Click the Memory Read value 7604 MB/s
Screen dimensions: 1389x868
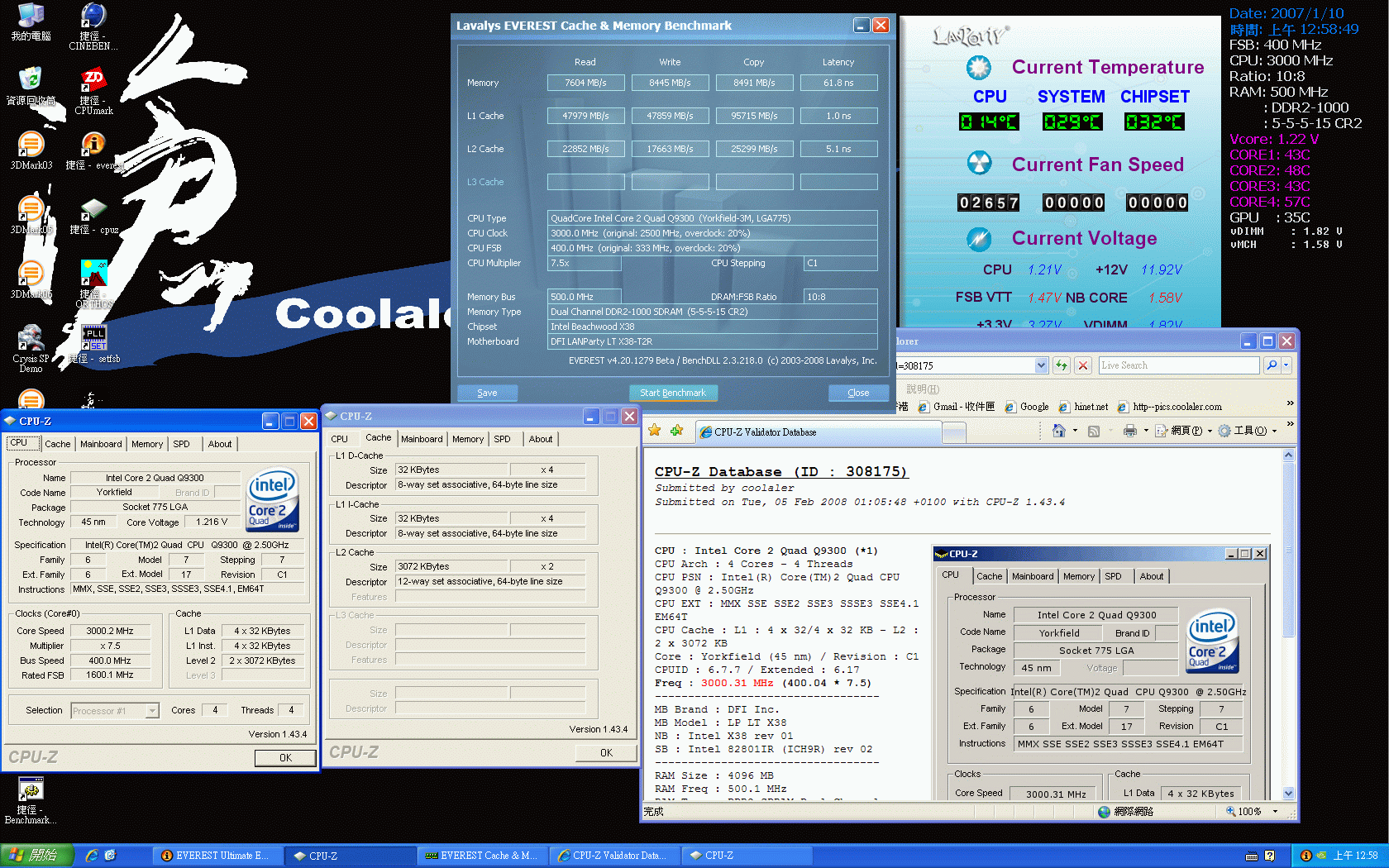(585, 83)
